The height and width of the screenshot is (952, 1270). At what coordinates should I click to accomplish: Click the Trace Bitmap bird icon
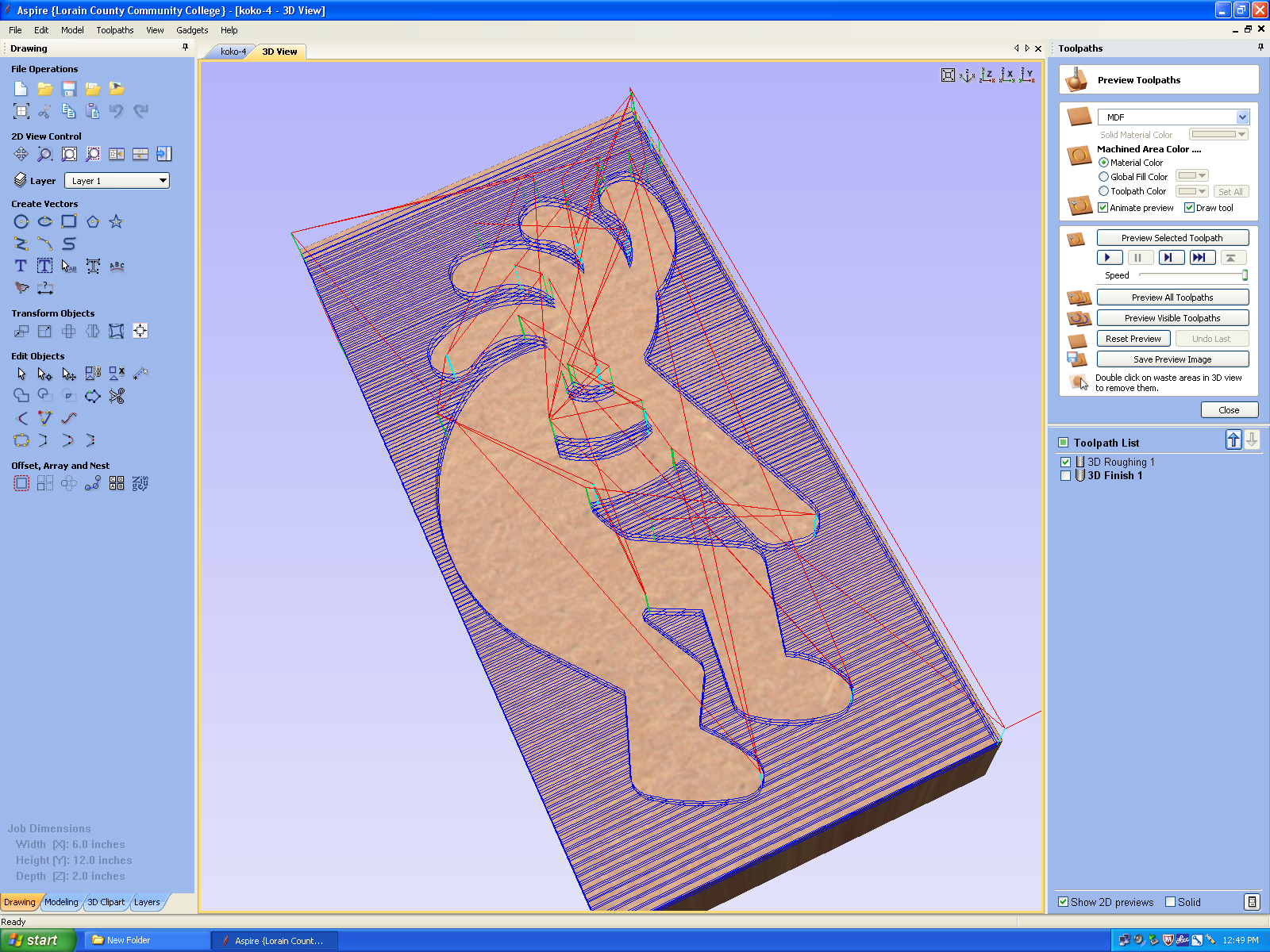click(x=21, y=287)
